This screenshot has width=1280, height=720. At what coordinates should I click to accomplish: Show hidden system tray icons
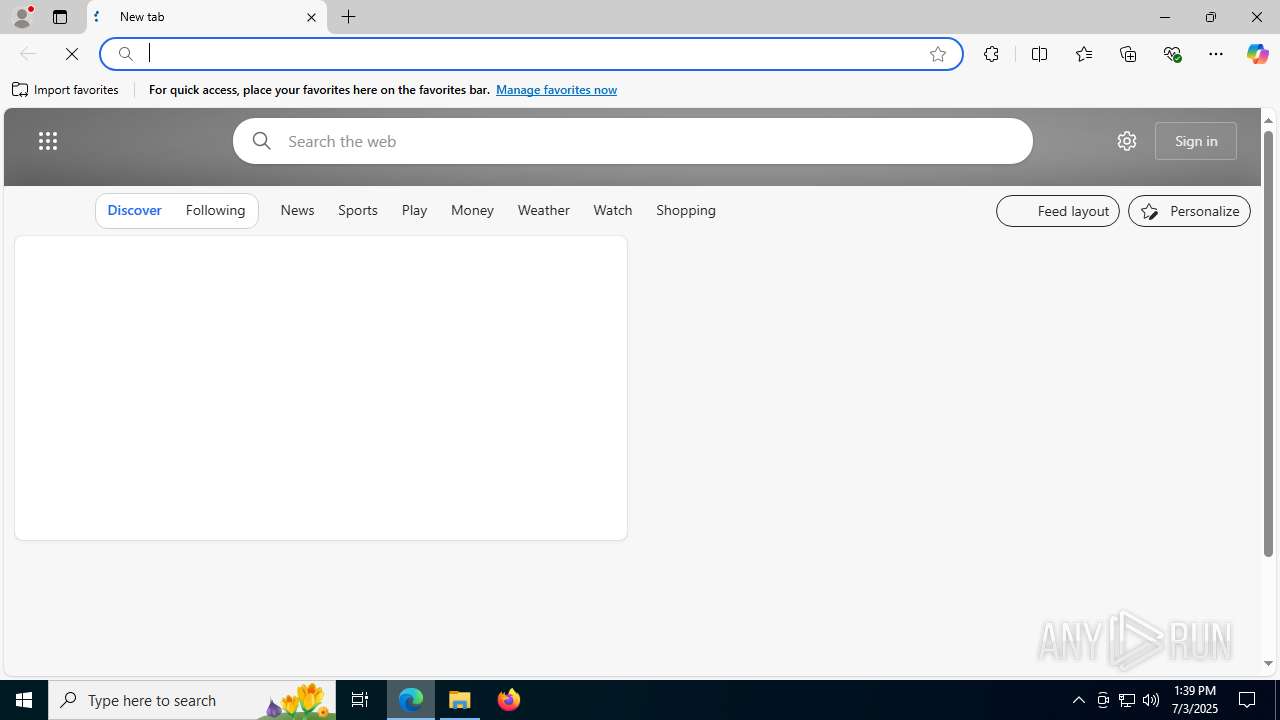click(x=1078, y=700)
